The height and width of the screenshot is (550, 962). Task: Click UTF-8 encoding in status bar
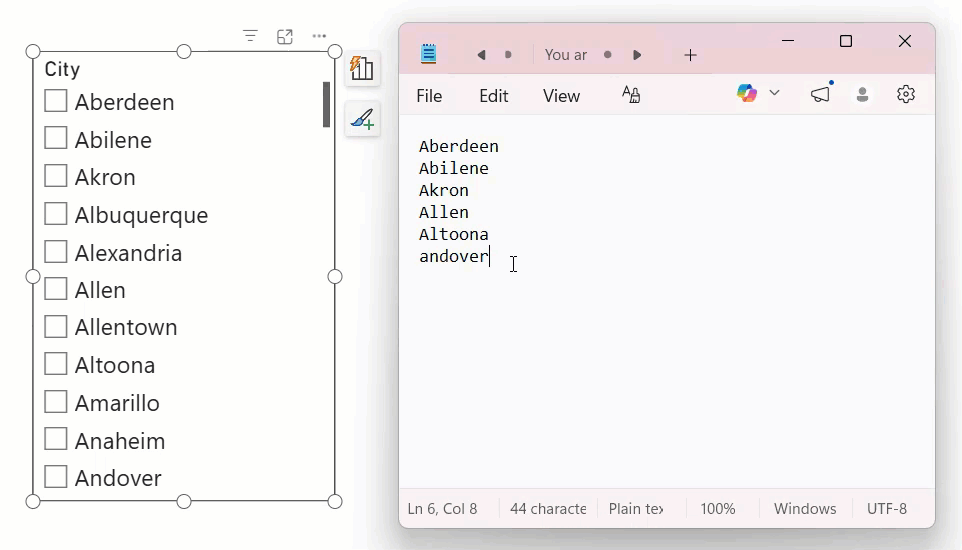(x=887, y=509)
